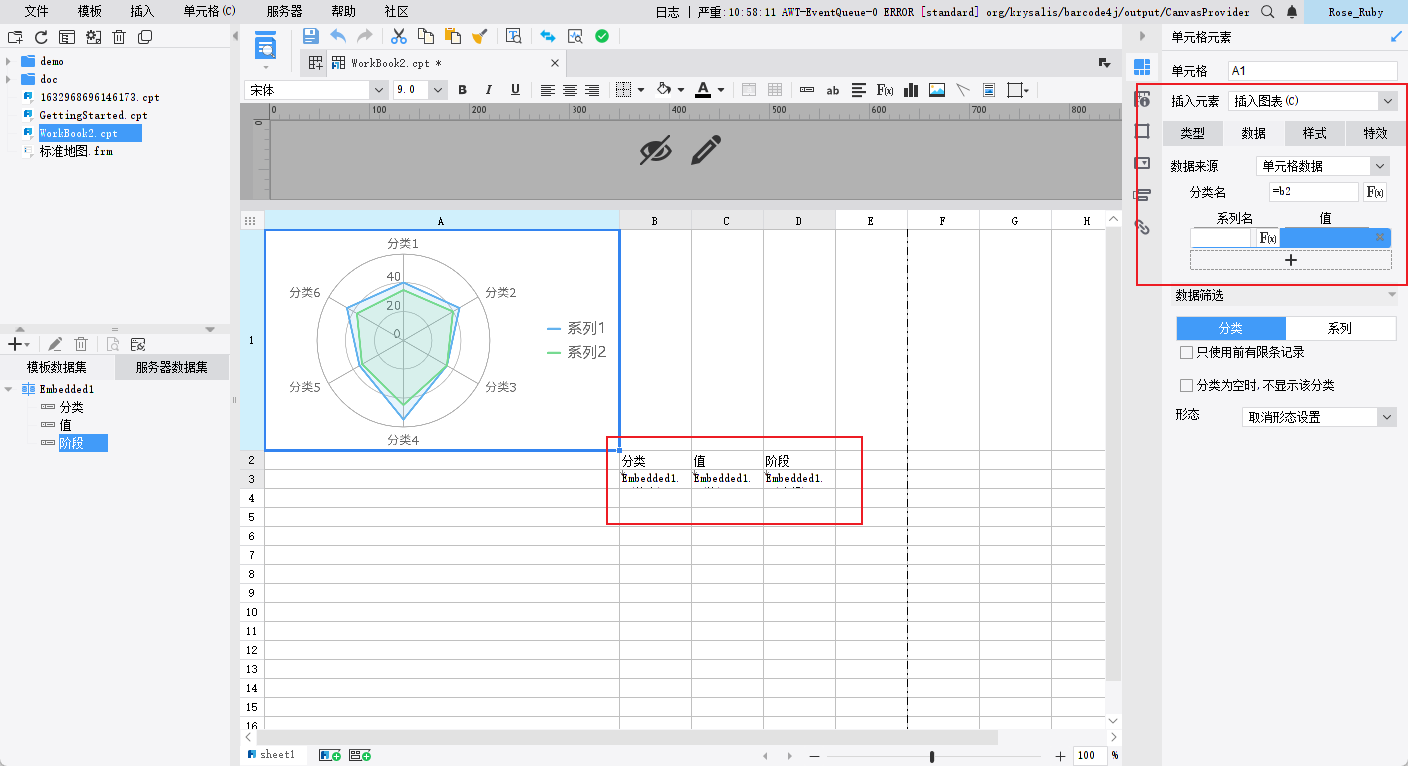This screenshot has height=766, width=1408.
Task: Align cell text right
Action: pos(592,90)
